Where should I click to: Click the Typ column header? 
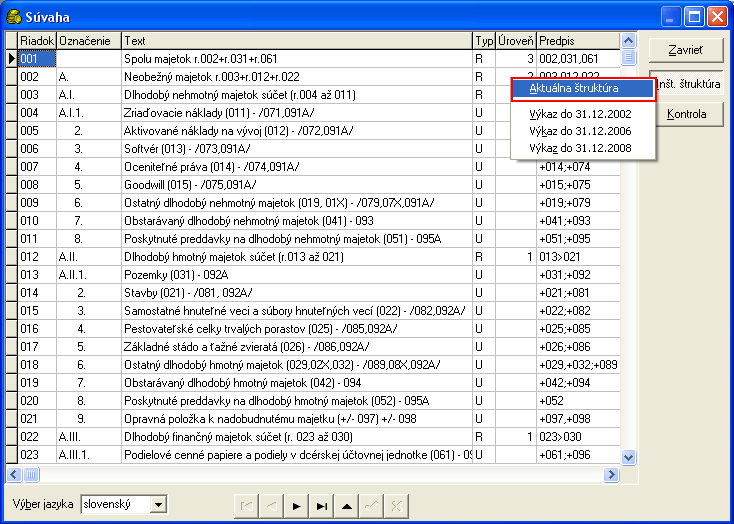tap(484, 41)
